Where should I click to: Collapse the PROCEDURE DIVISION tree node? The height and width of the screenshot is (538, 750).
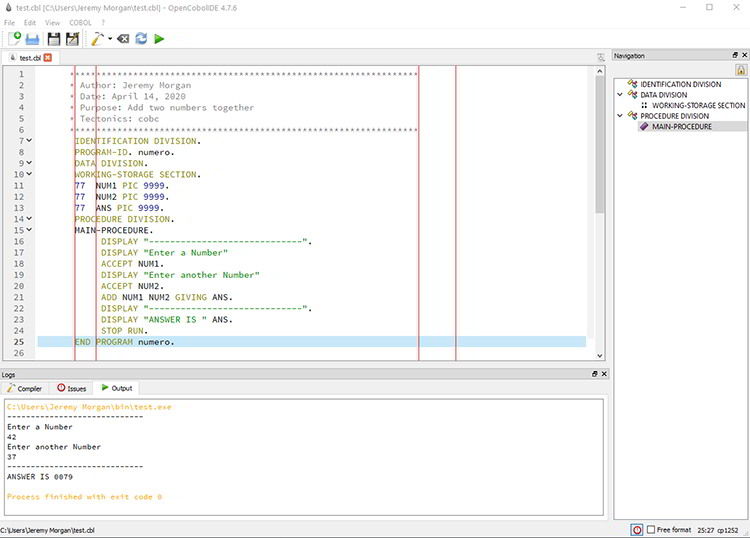(x=620, y=116)
